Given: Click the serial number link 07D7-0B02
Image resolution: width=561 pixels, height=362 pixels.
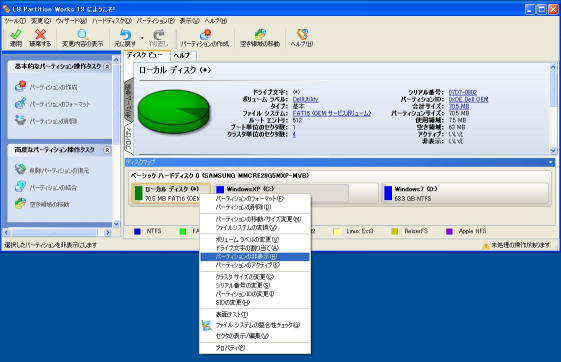Looking at the screenshot, I should pyautogui.click(x=463, y=93).
